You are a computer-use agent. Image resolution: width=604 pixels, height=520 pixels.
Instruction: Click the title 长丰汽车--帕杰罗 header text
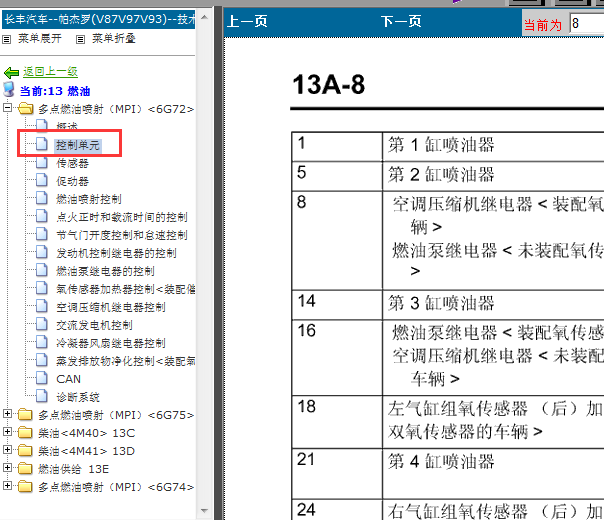(x=99, y=19)
